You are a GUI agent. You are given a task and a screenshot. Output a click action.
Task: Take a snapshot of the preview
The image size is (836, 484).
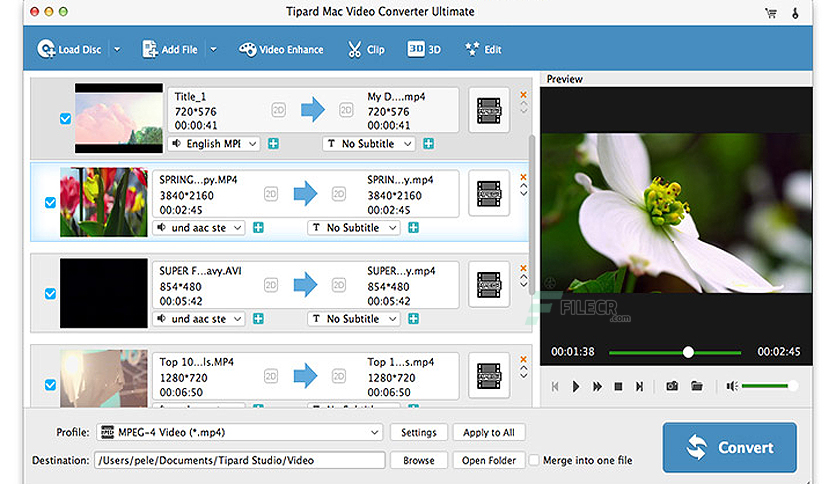point(672,386)
